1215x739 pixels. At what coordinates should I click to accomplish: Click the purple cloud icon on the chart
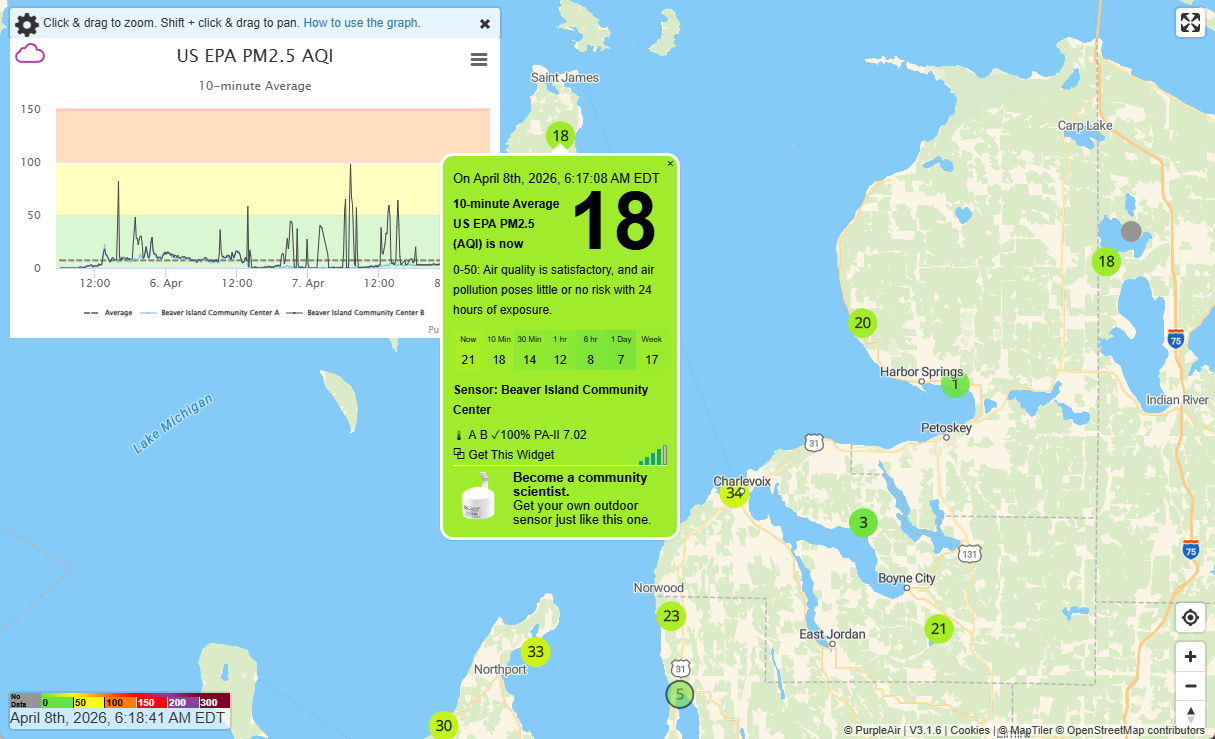[x=30, y=54]
